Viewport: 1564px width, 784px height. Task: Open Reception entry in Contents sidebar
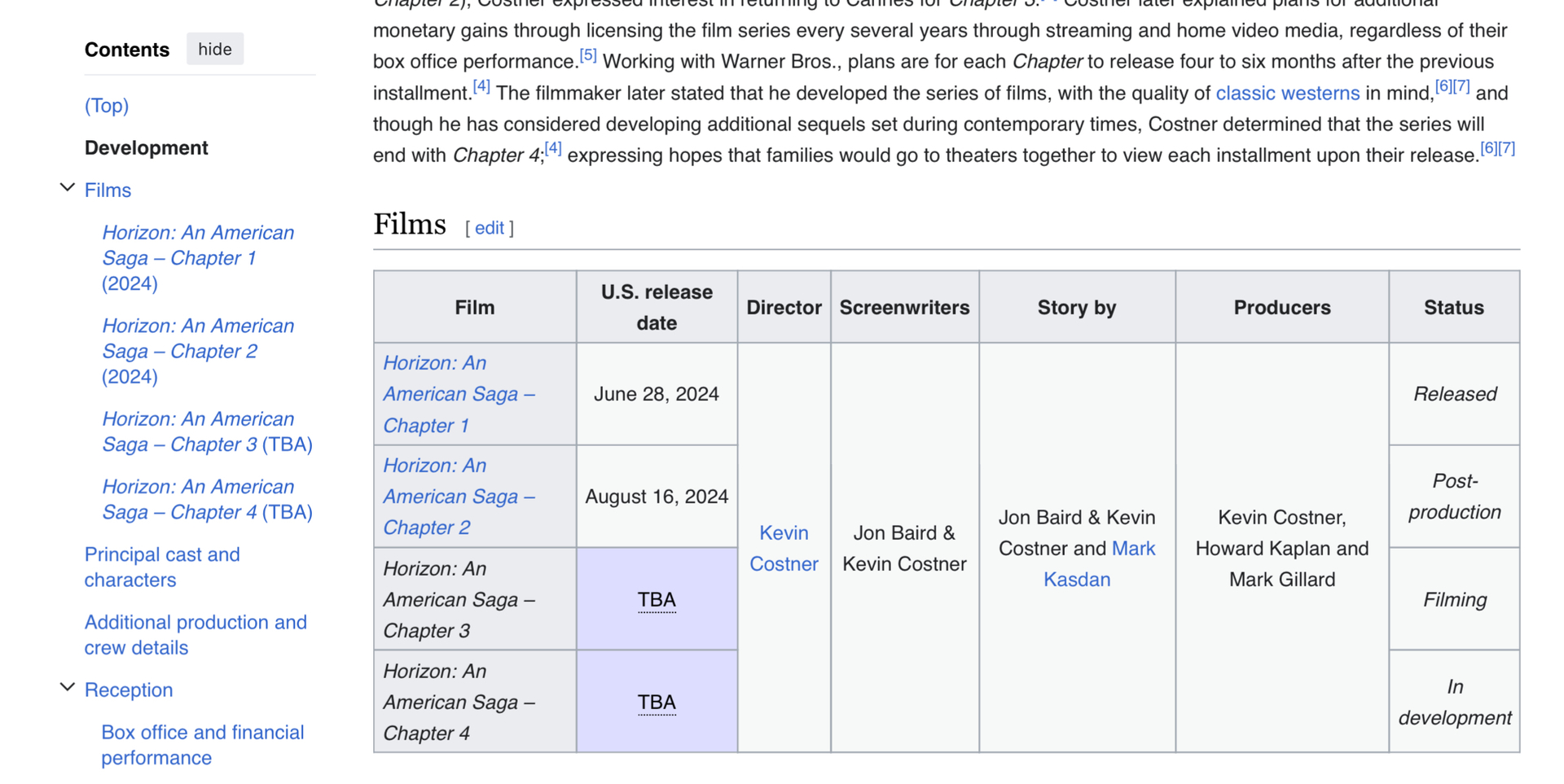point(129,690)
